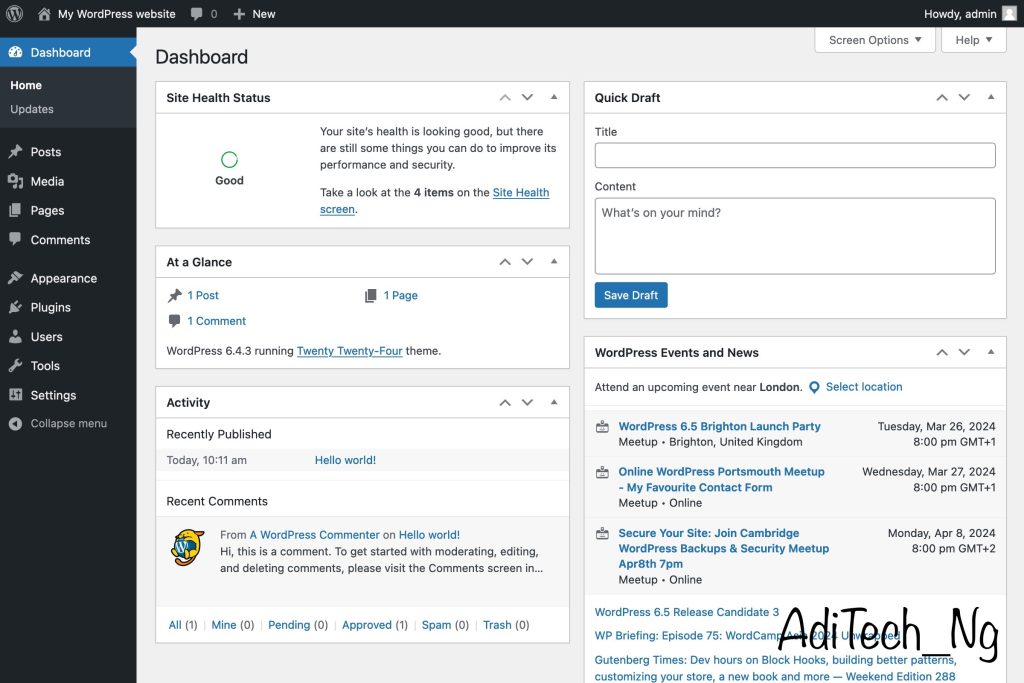Click the Tools wrench icon
1024x683 pixels.
pyautogui.click(x=16, y=366)
